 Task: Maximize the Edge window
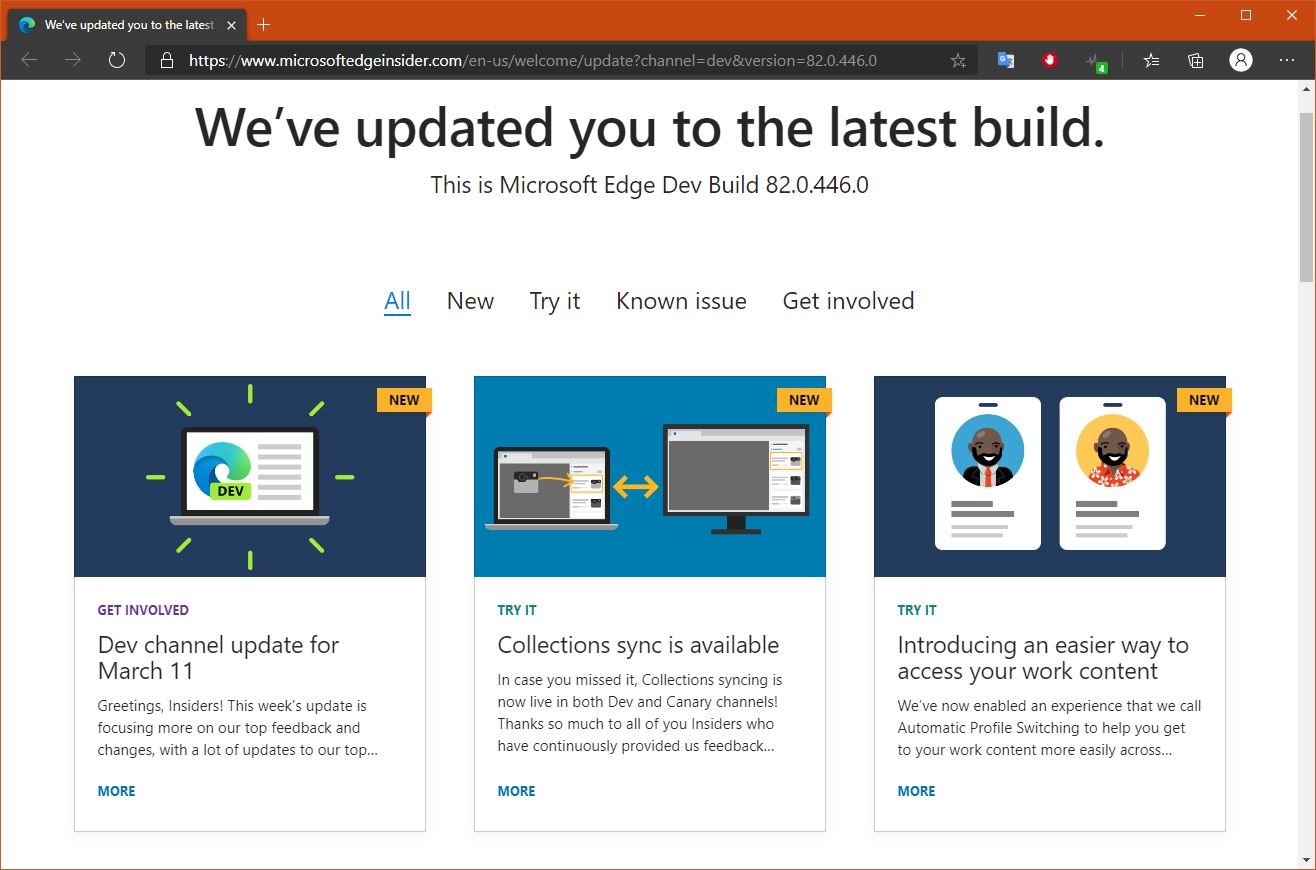point(1246,15)
